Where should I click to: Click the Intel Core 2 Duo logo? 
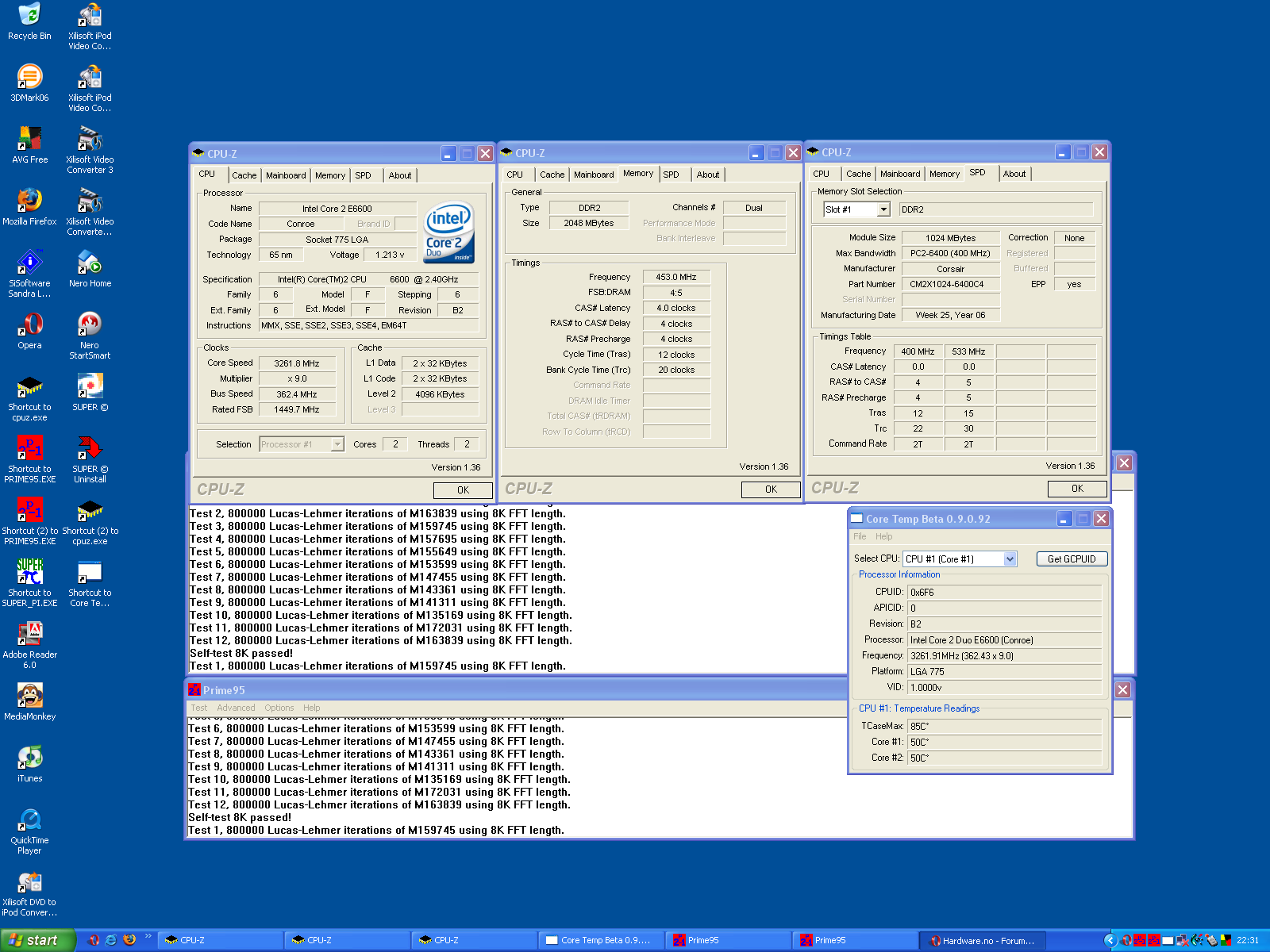click(x=449, y=231)
